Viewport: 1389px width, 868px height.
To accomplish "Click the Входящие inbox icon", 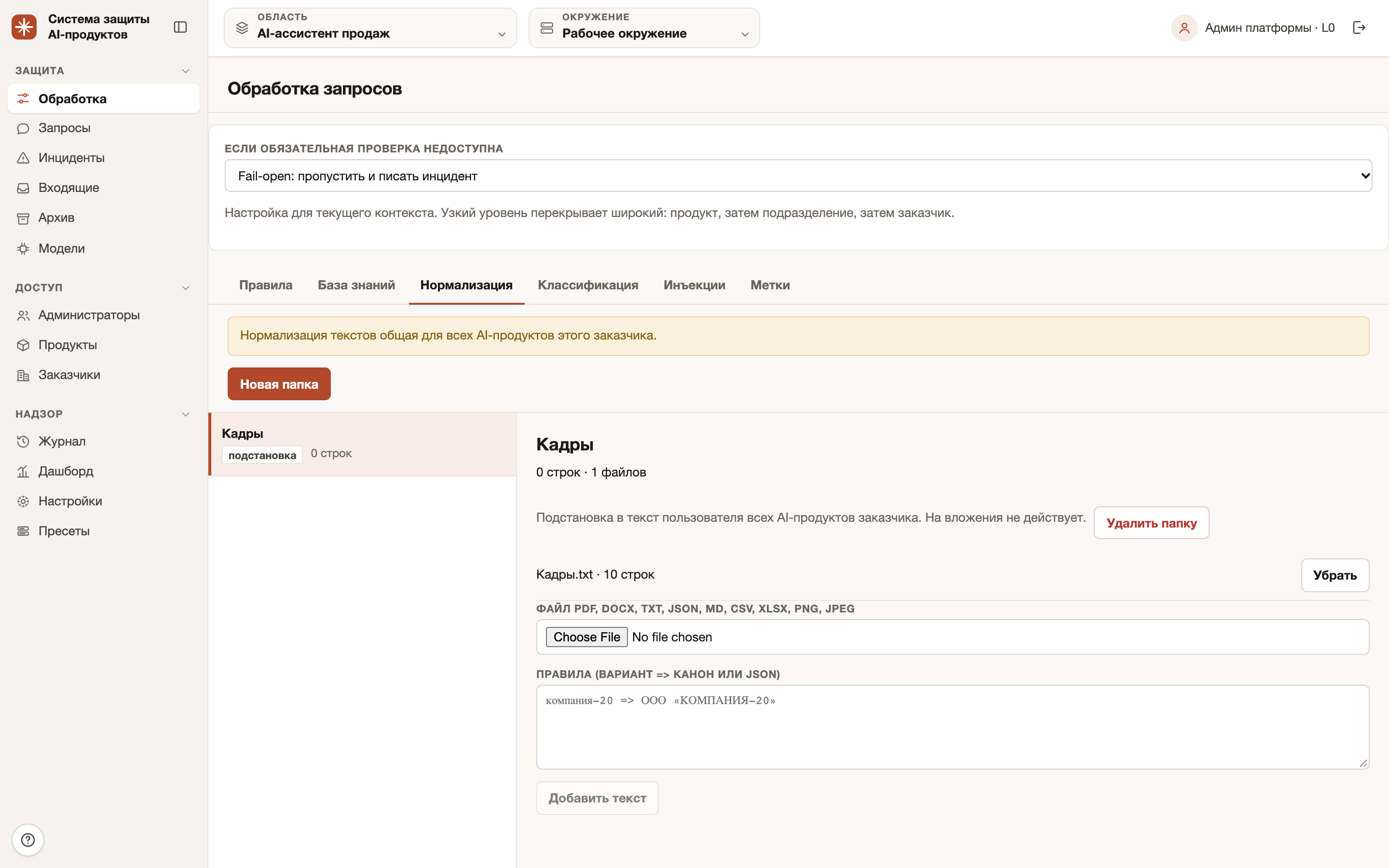I will [x=23, y=188].
